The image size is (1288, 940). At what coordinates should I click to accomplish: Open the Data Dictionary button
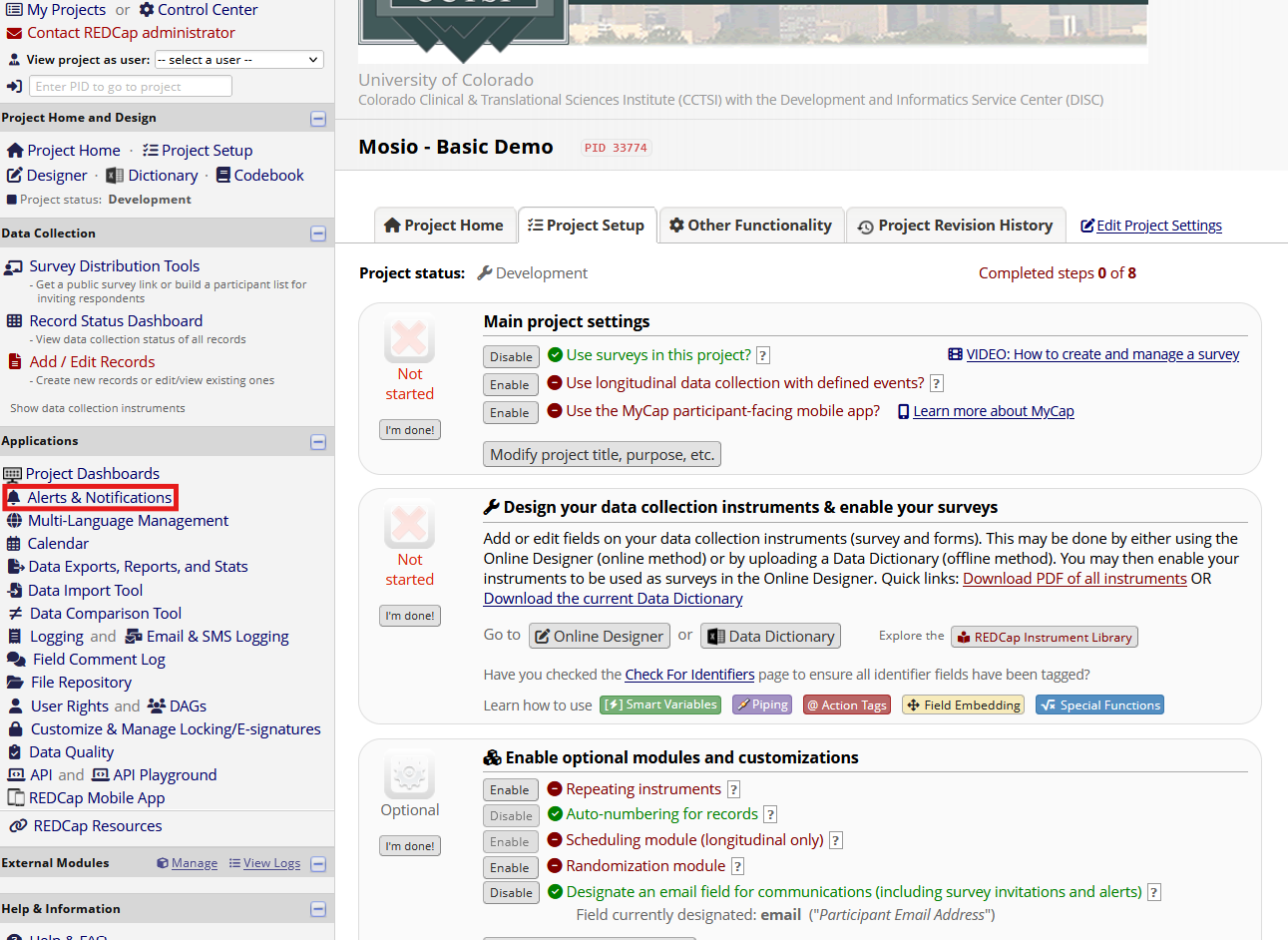click(771, 636)
